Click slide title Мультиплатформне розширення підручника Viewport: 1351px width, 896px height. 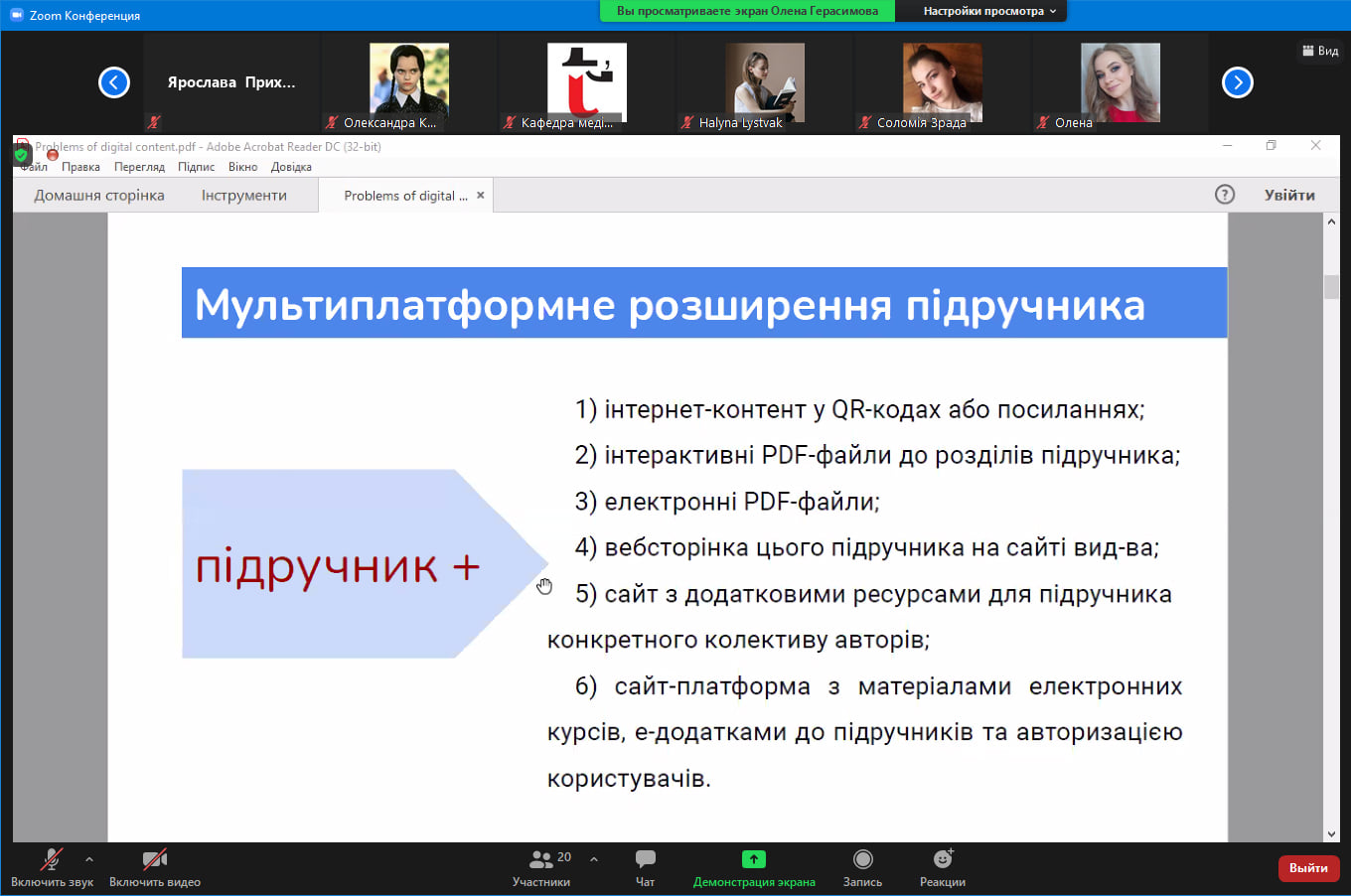[670, 305]
